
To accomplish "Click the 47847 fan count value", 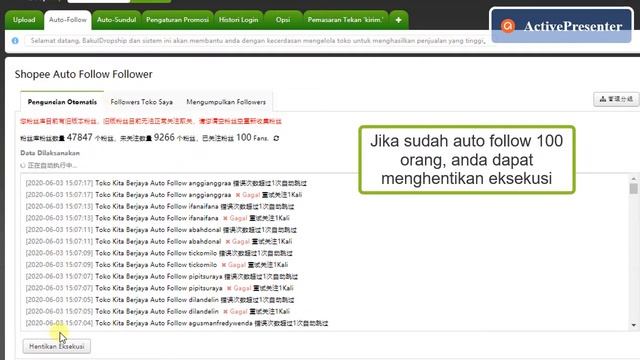I will 80,138.
